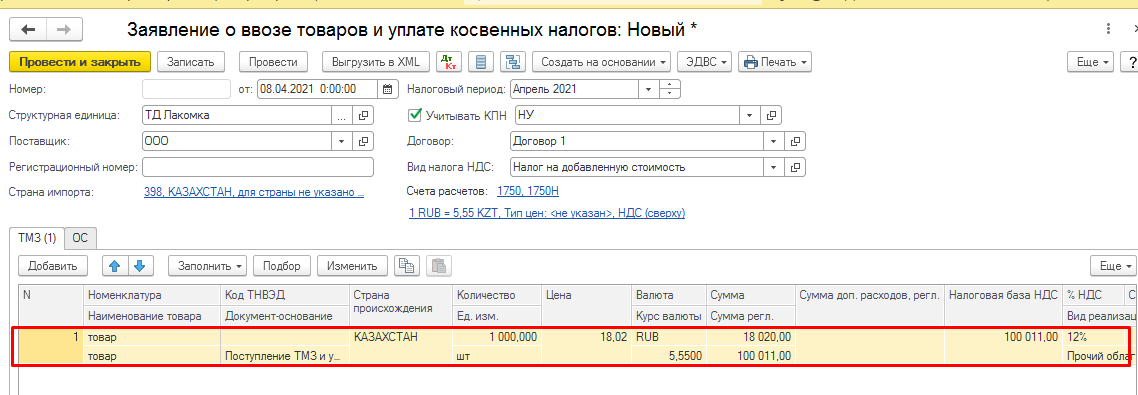The image size is (1138, 395).
Task: Open the top Еще menu
Action: 1091,62
